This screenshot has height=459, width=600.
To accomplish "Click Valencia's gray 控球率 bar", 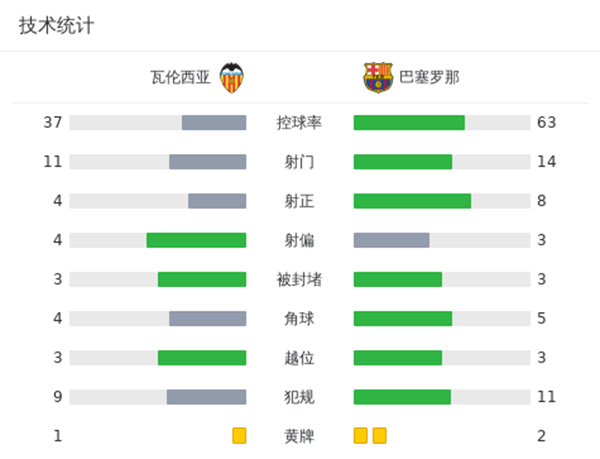I will [x=214, y=123].
